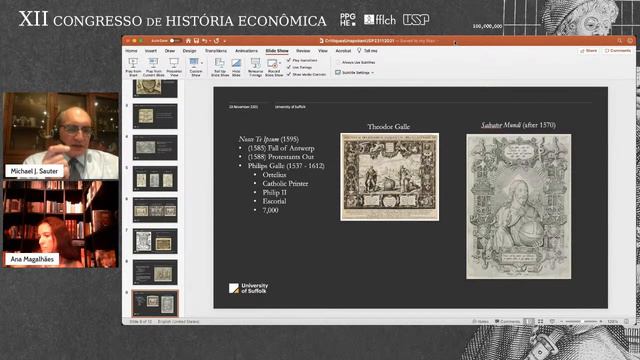This screenshot has height=360, width=640.
Task: Open the Subtitle Settings dropdown
Action: tap(355, 73)
